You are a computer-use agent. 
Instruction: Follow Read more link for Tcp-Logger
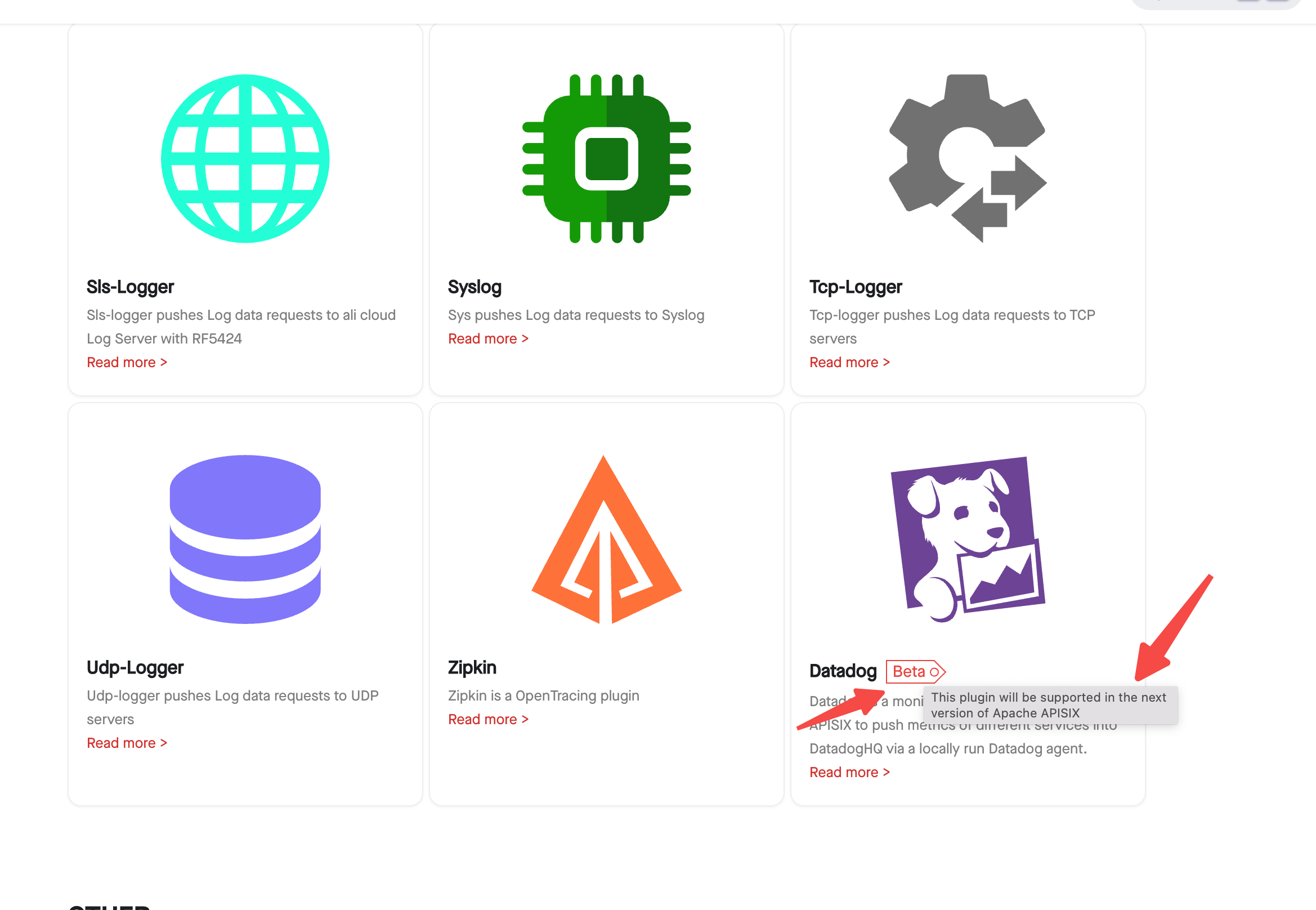tap(849, 362)
